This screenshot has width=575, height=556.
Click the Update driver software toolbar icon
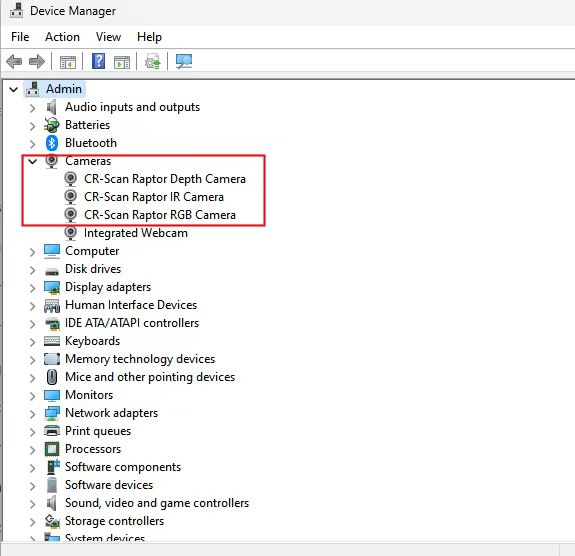(153, 61)
